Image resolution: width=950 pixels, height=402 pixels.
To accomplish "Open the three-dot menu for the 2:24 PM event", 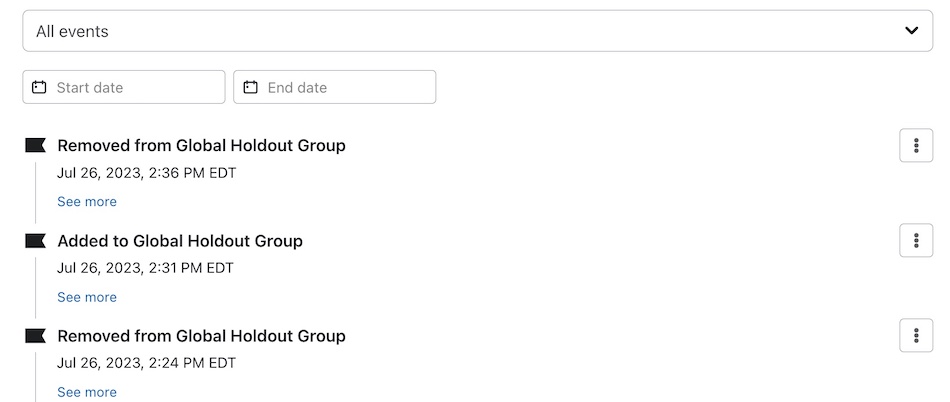I will click(916, 335).
